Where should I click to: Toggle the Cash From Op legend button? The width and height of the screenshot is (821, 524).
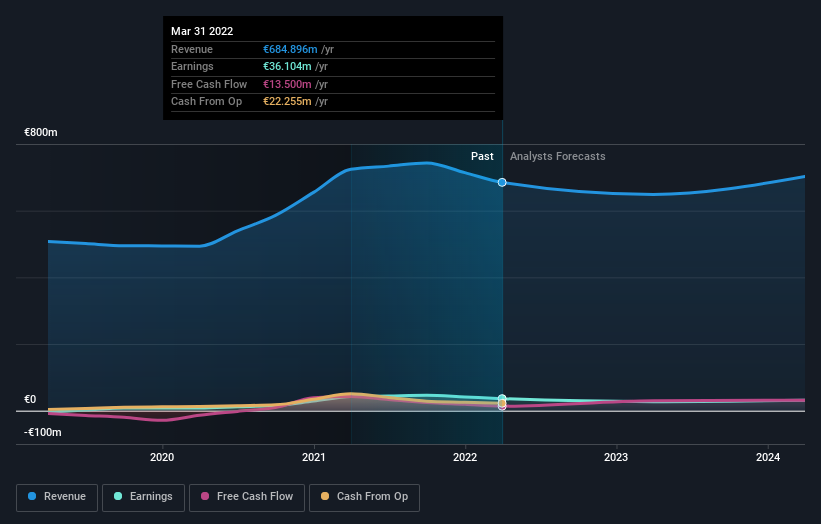(x=364, y=497)
